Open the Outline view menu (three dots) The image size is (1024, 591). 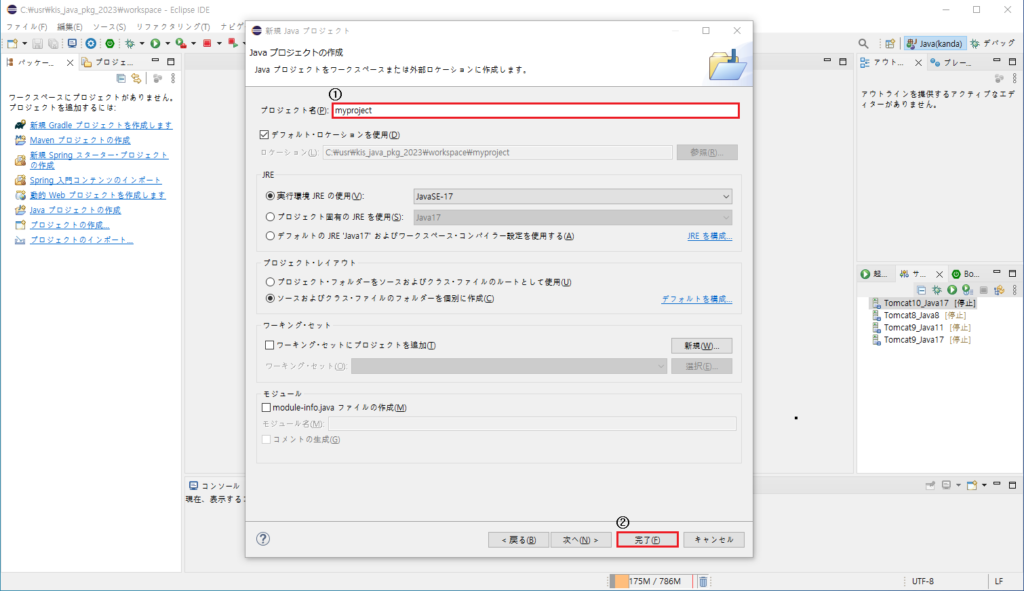pyautogui.click(x=1014, y=78)
